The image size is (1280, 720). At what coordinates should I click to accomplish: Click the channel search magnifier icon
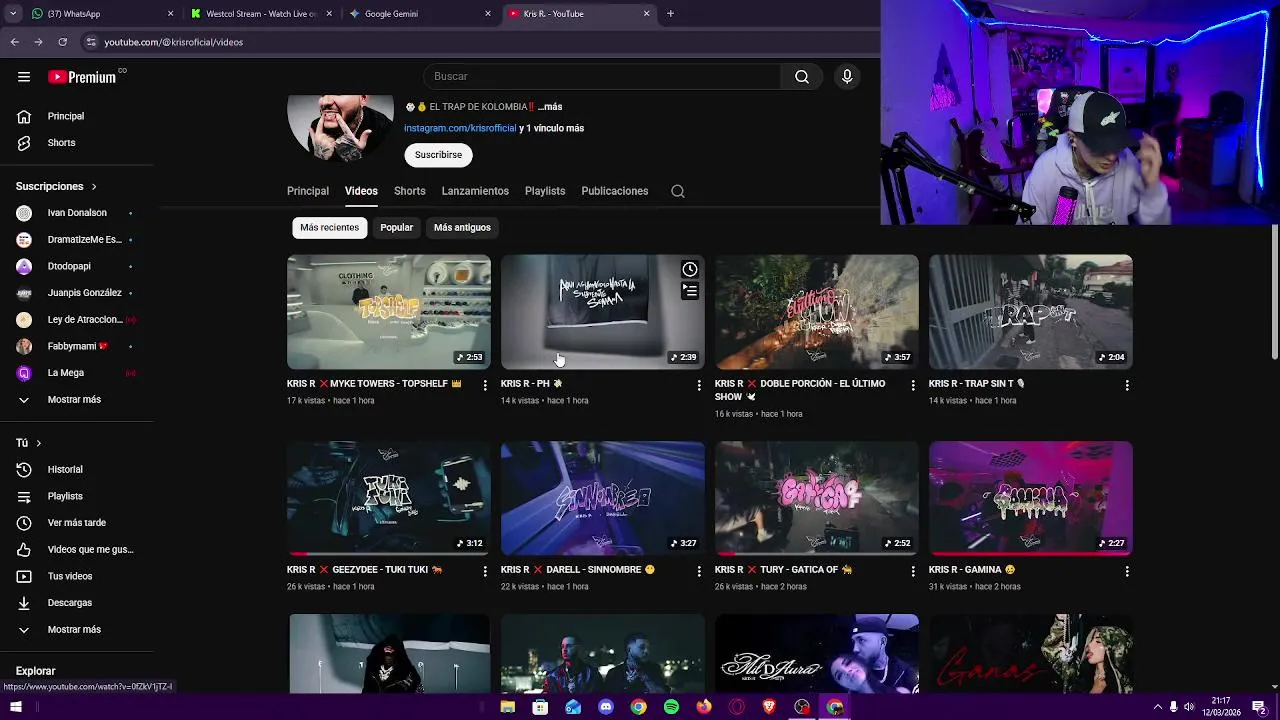coord(678,191)
